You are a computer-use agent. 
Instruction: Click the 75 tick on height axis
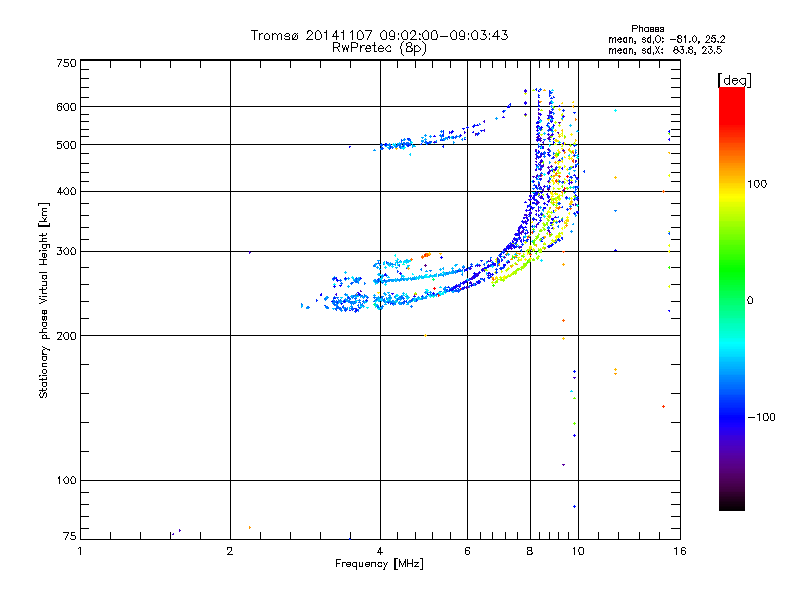(68, 534)
